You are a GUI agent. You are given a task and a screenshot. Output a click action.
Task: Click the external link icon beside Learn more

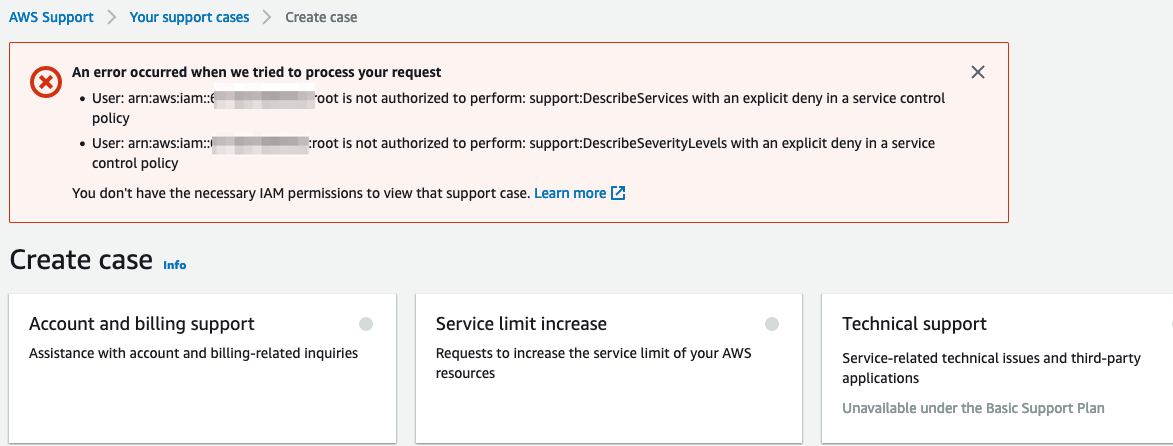[x=618, y=193]
